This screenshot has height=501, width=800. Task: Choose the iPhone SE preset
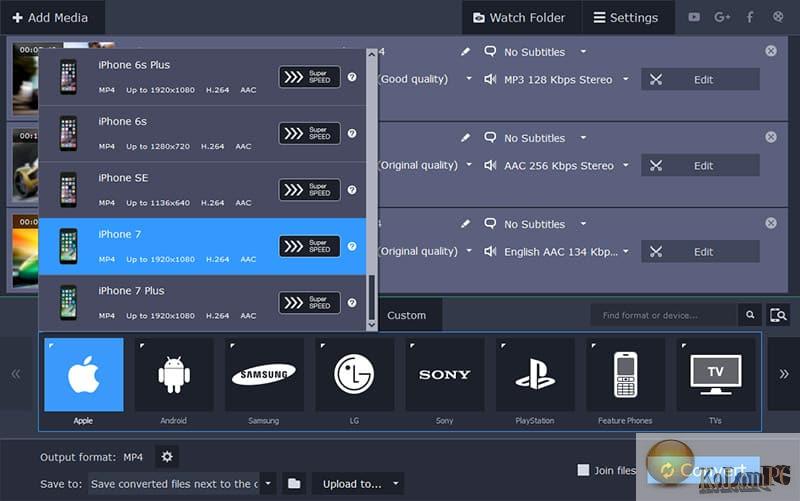point(202,190)
